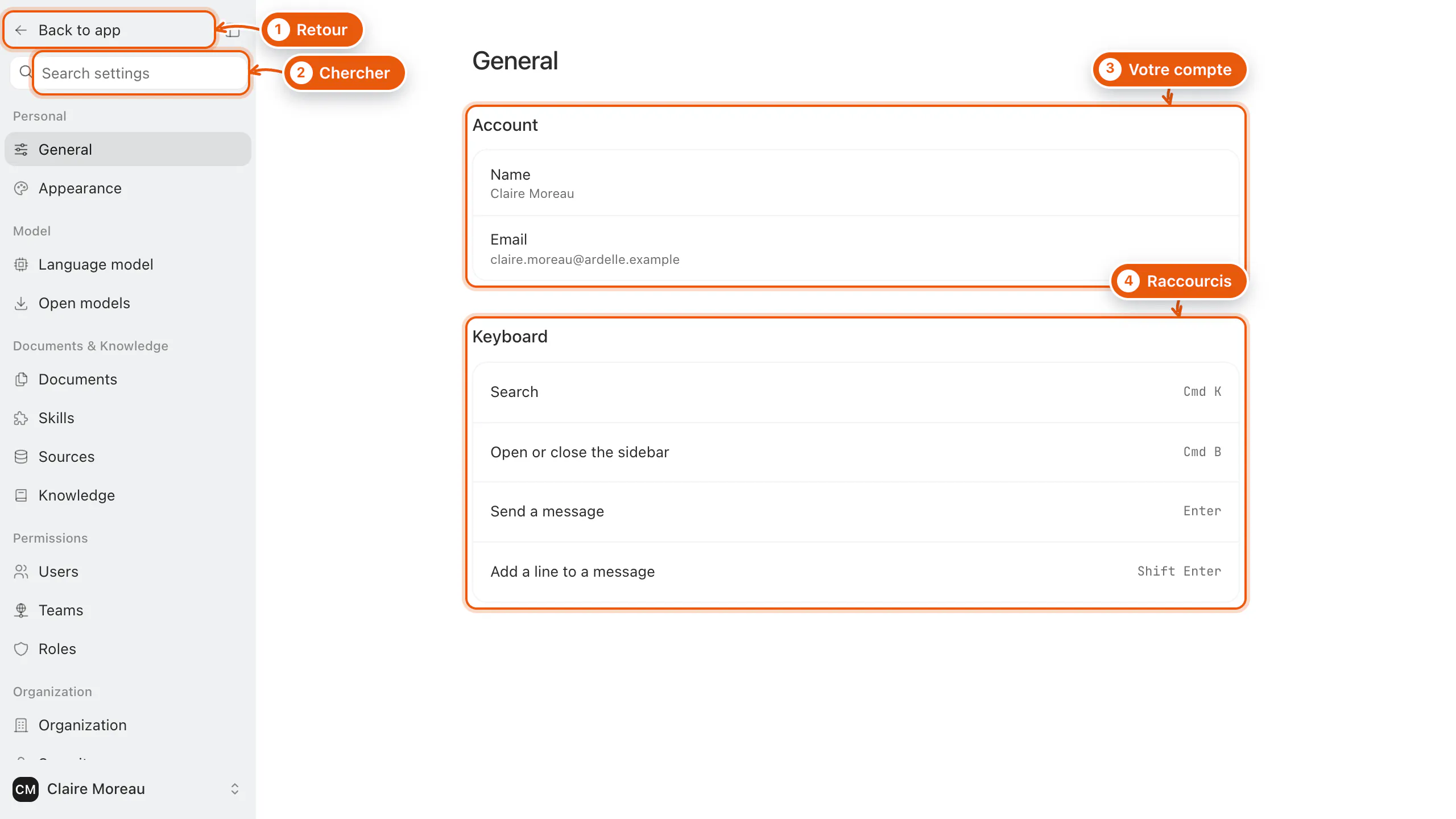Click the Organization building icon
1456x819 pixels.
coord(21,725)
